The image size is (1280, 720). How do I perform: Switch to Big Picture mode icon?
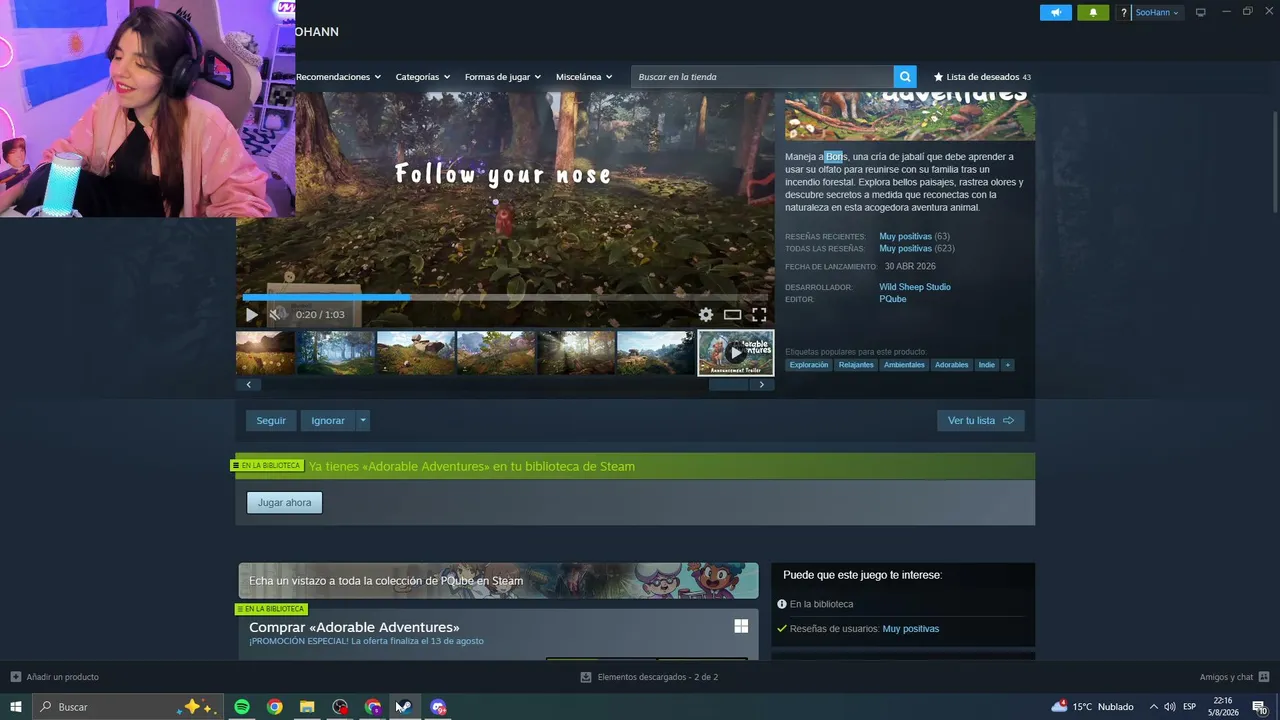pyautogui.click(x=1201, y=12)
